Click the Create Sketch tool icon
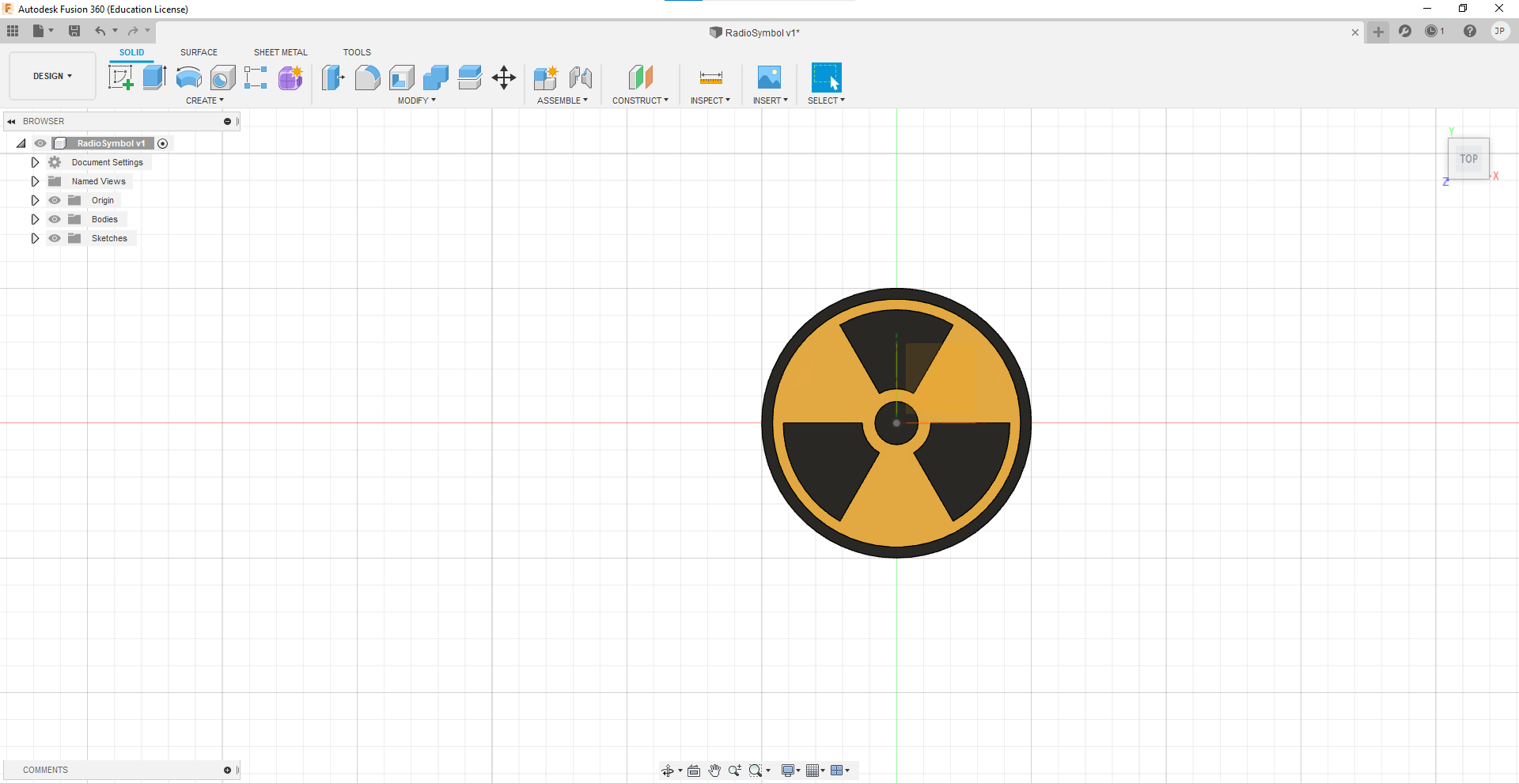1519x784 pixels. click(x=120, y=78)
